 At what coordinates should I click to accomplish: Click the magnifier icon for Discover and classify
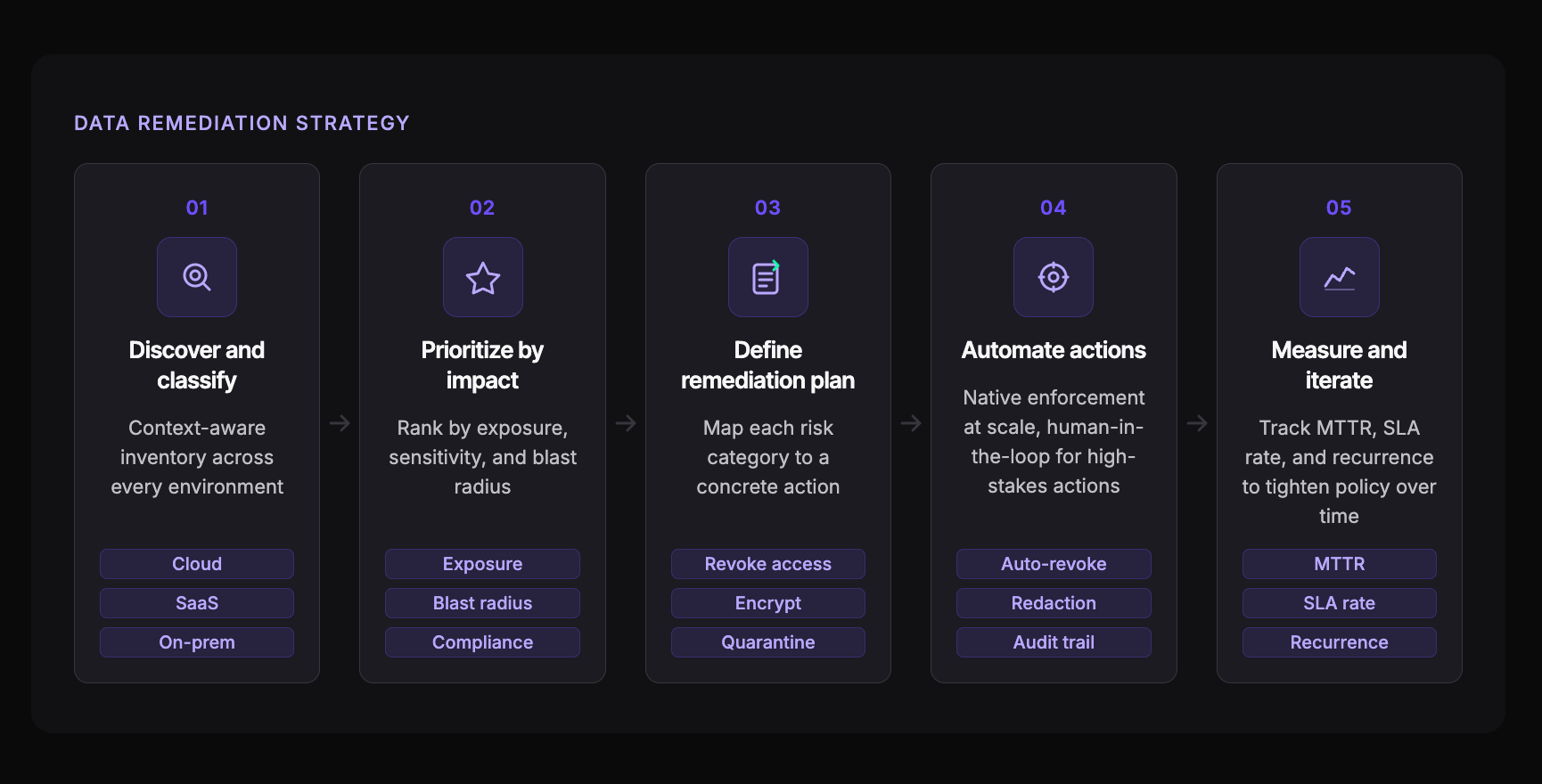pos(197,277)
